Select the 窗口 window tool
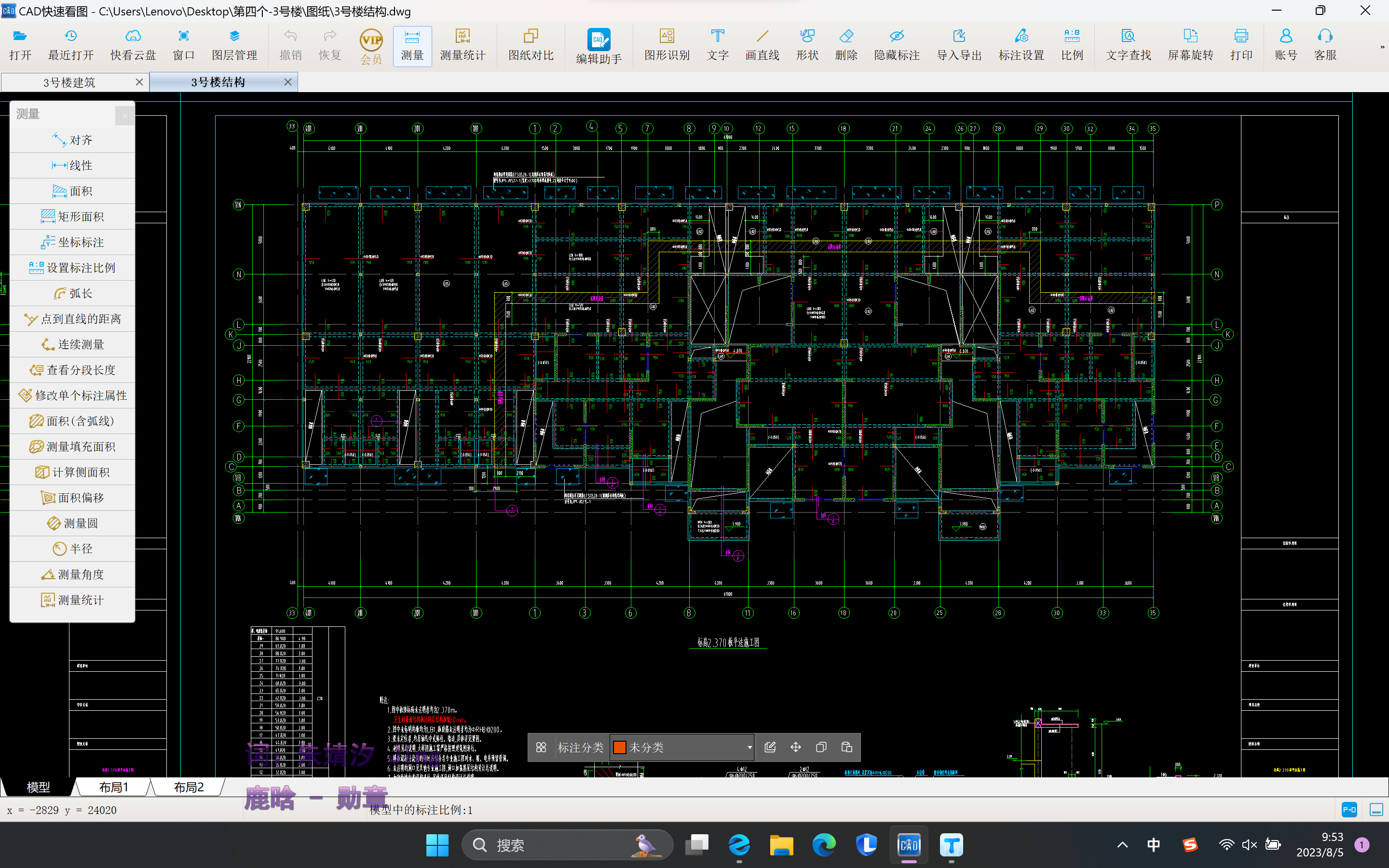This screenshot has height=868, width=1389. tap(184, 45)
